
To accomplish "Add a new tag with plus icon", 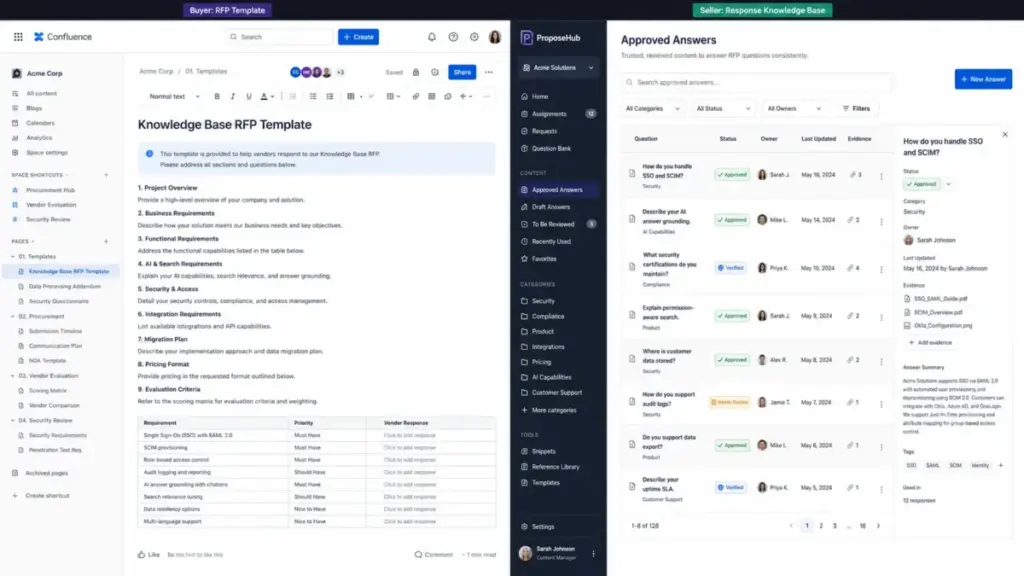I will [1000, 466].
